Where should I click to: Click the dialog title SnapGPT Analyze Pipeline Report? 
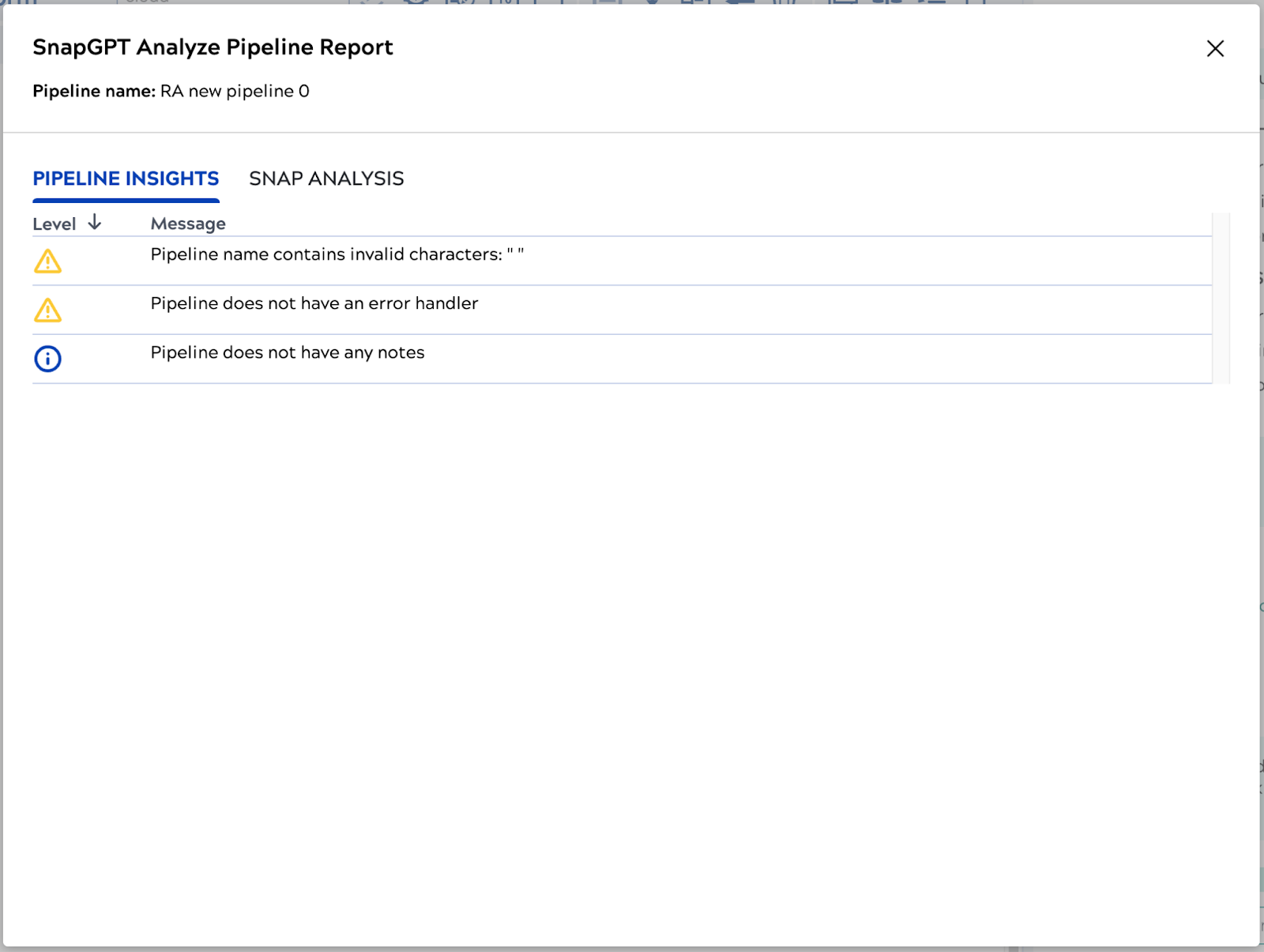coord(213,47)
